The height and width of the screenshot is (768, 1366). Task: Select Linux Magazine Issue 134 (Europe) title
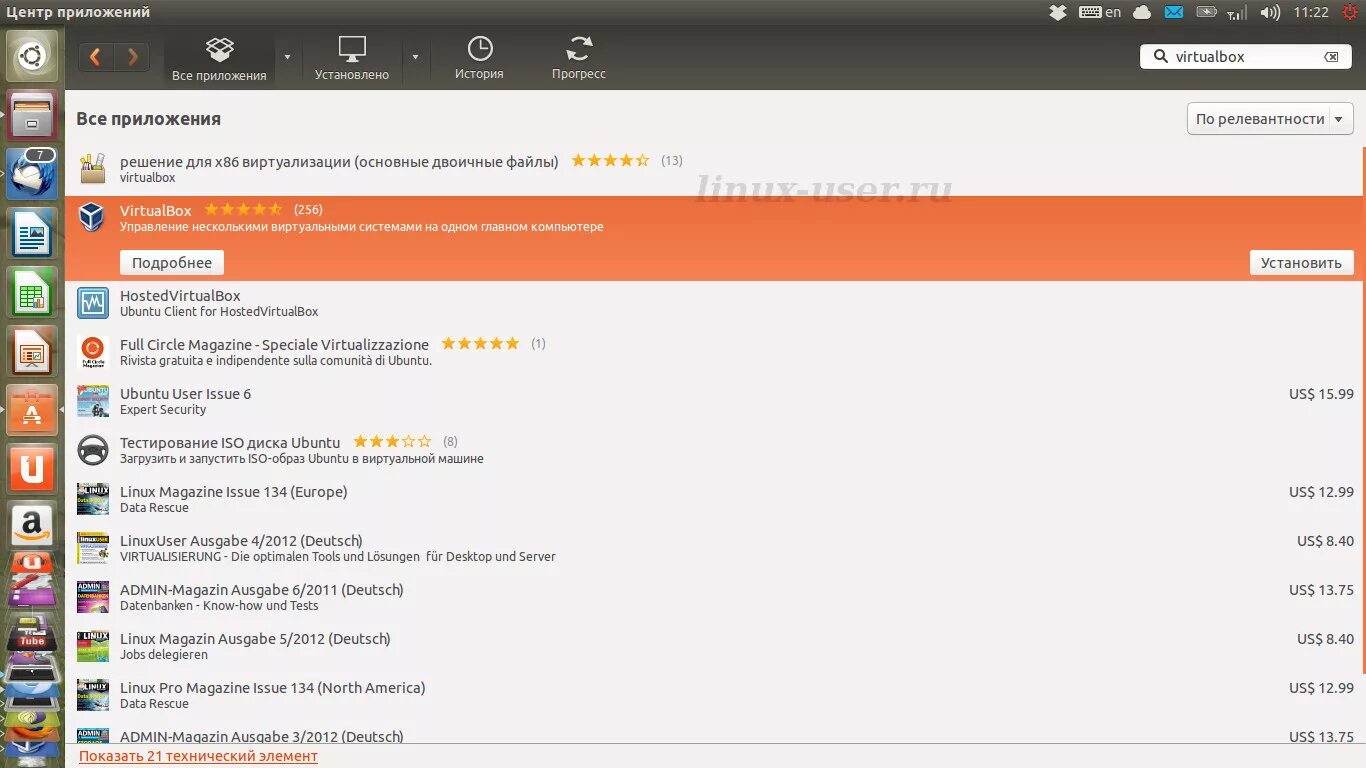click(x=234, y=492)
